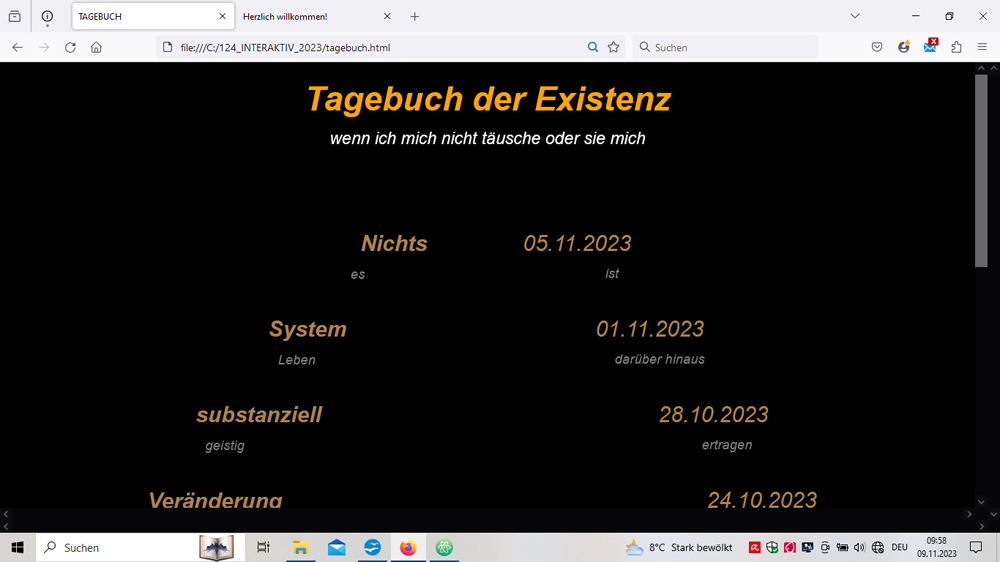Open the notification center icon
1000x562 pixels.
click(x=976, y=547)
